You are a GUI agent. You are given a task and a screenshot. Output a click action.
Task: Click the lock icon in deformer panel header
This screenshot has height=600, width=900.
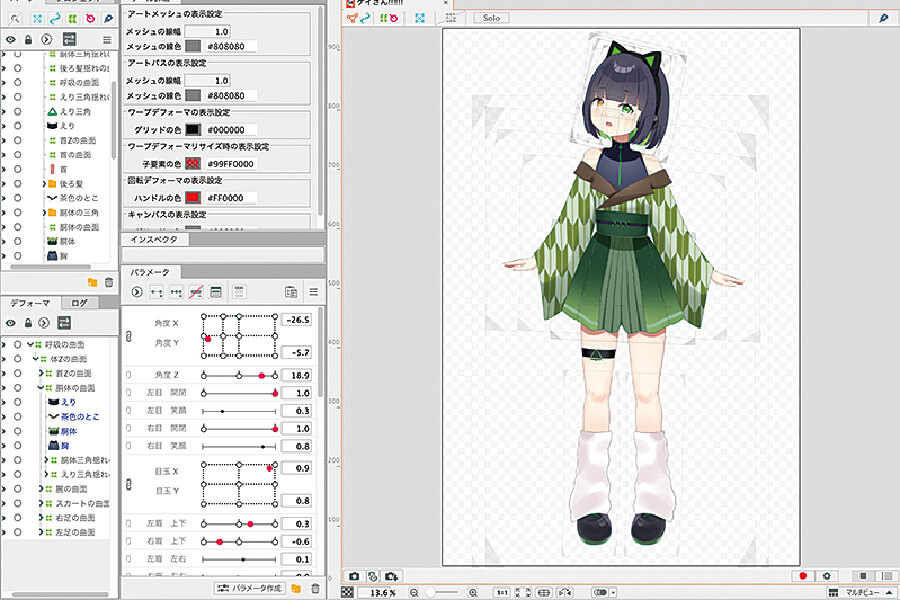point(28,322)
